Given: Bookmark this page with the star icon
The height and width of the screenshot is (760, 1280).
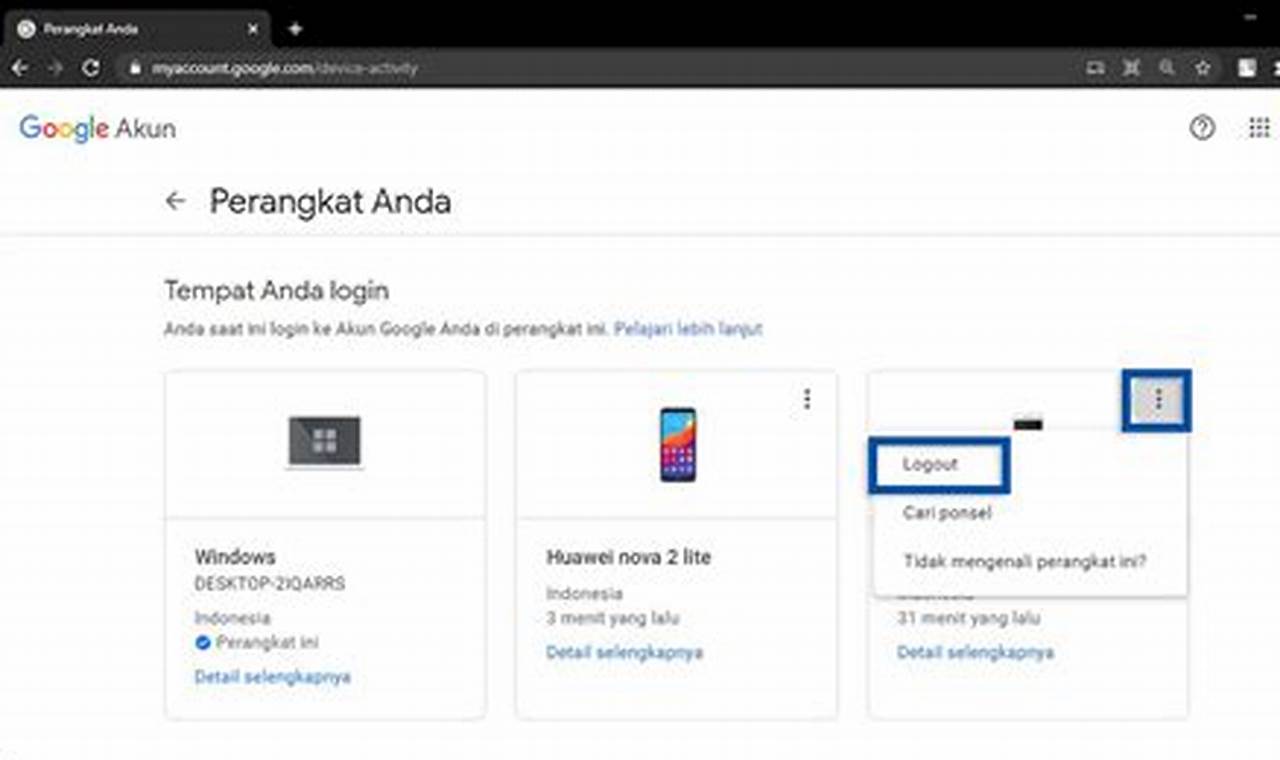Looking at the screenshot, I should pos(1203,68).
